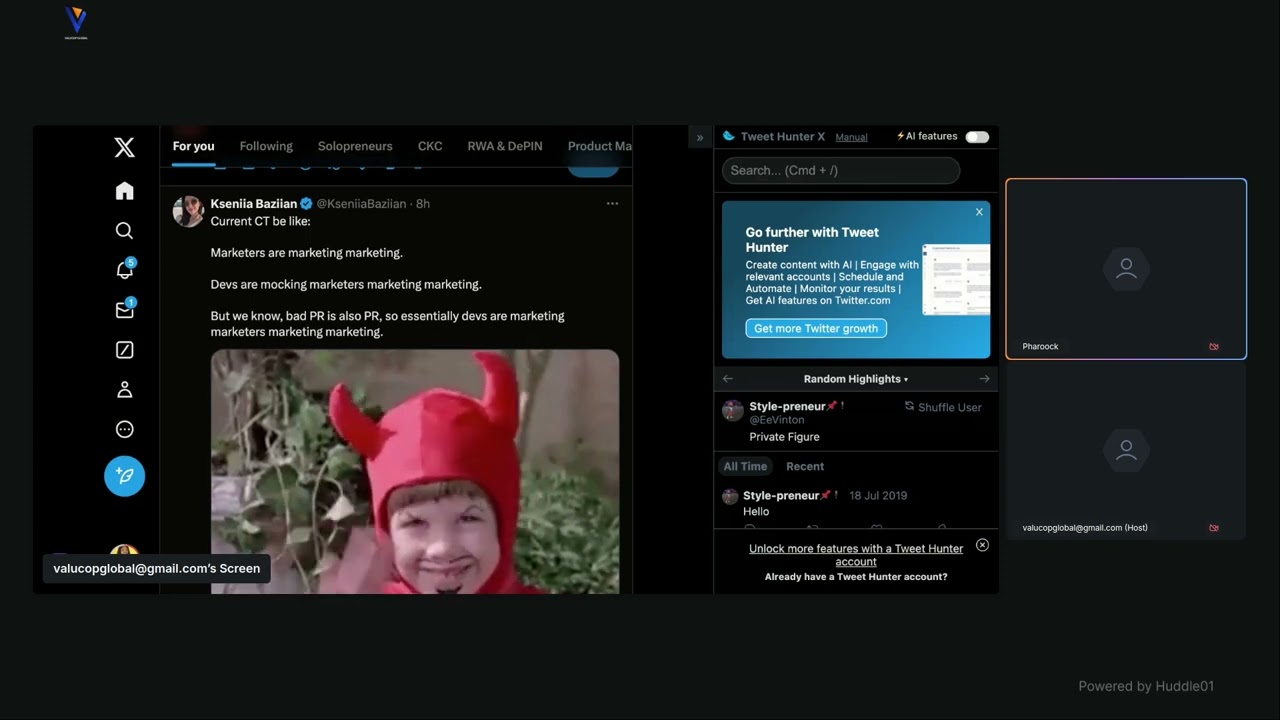This screenshot has height=720, width=1280.
Task: Open the notifications bell icon
Action: click(124, 270)
